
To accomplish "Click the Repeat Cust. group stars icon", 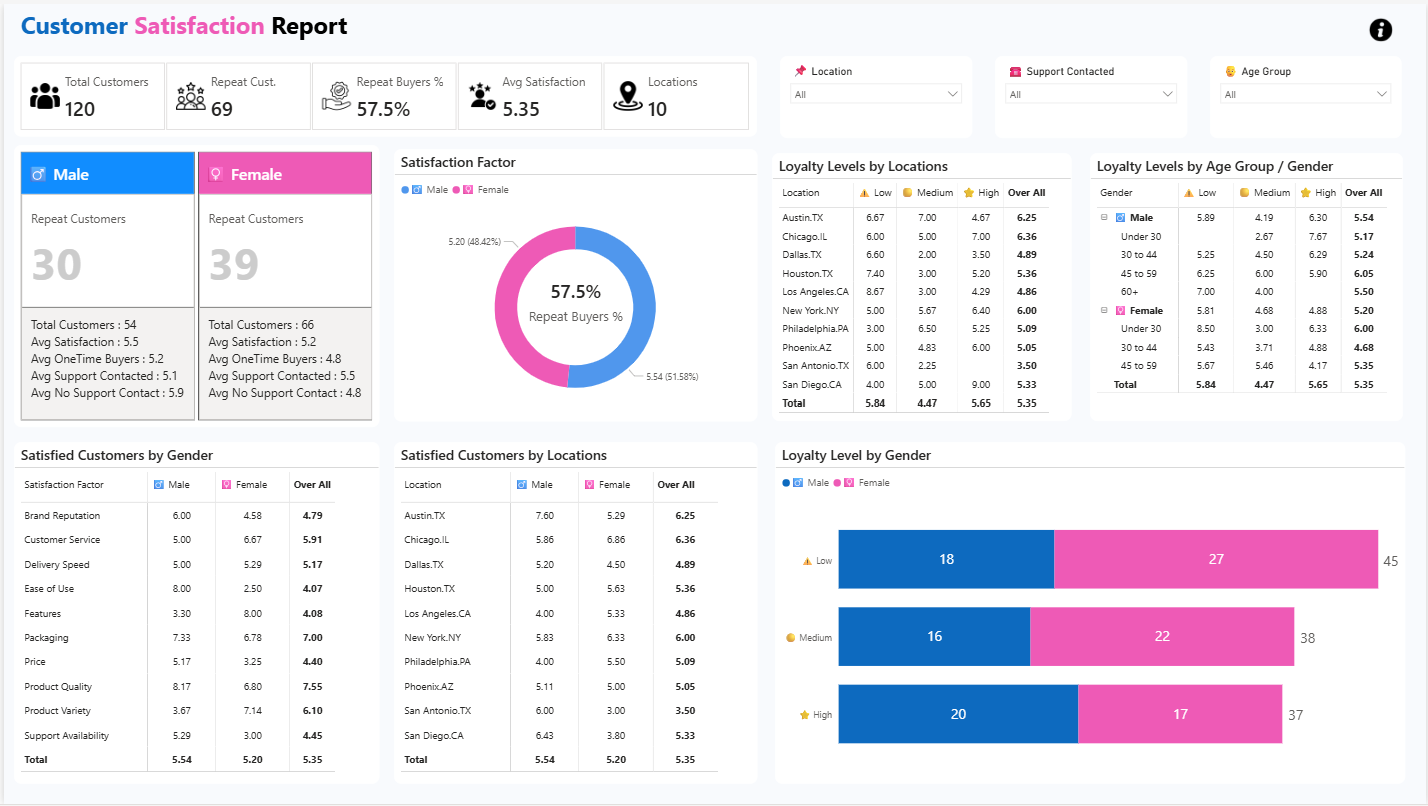I will pyautogui.click(x=191, y=96).
